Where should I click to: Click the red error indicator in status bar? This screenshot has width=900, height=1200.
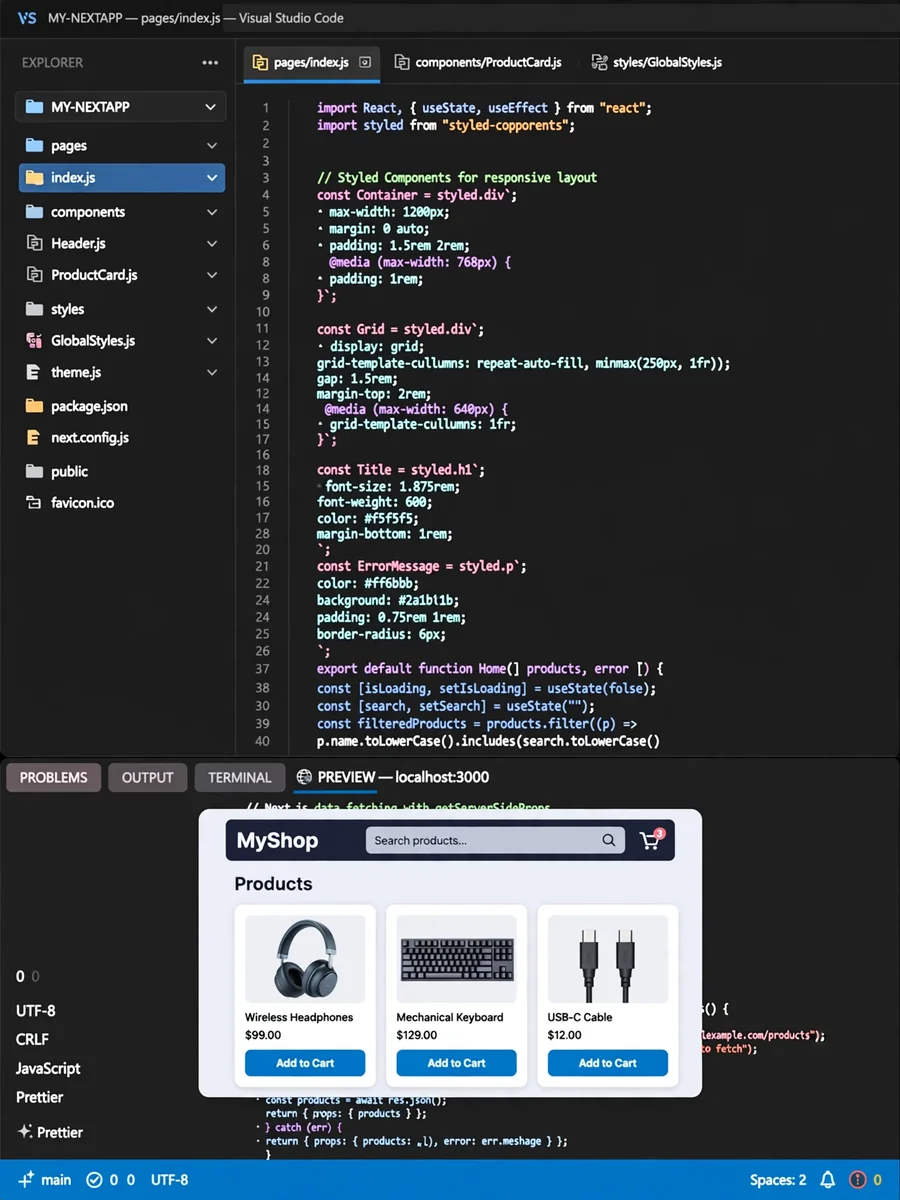coord(857,1180)
